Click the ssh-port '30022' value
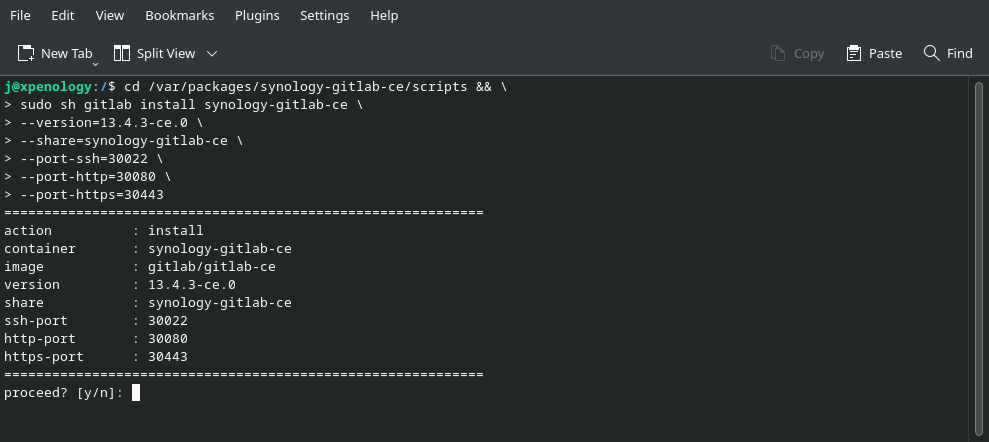The height and width of the screenshot is (442, 989). click(x=168, y=320)
